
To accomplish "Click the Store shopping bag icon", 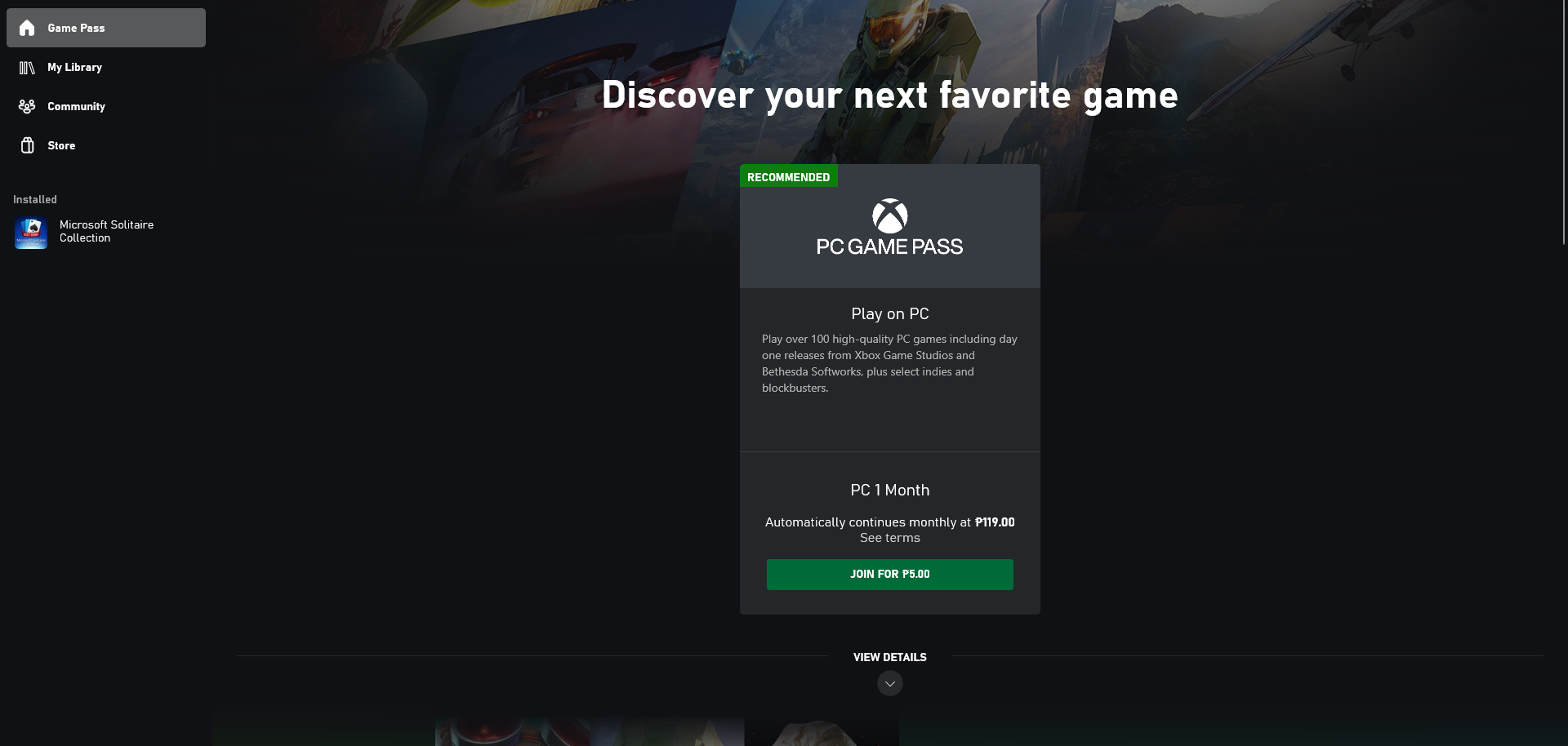I will [x=27, y=145].
